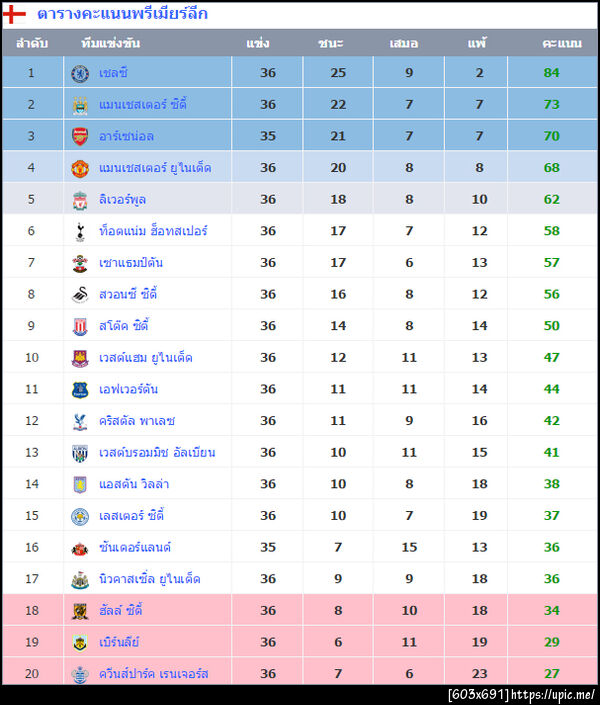This screenshot has width=600, height=705.
Task: Open the แอสตัน วิลล่า team link
Action: pos(133,484)
